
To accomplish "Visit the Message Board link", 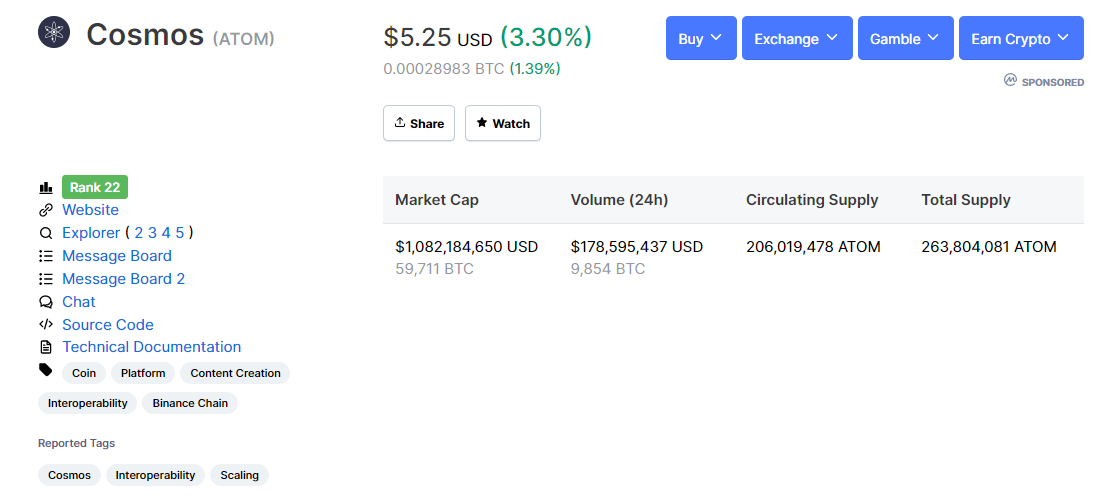I will pos(117,256).
